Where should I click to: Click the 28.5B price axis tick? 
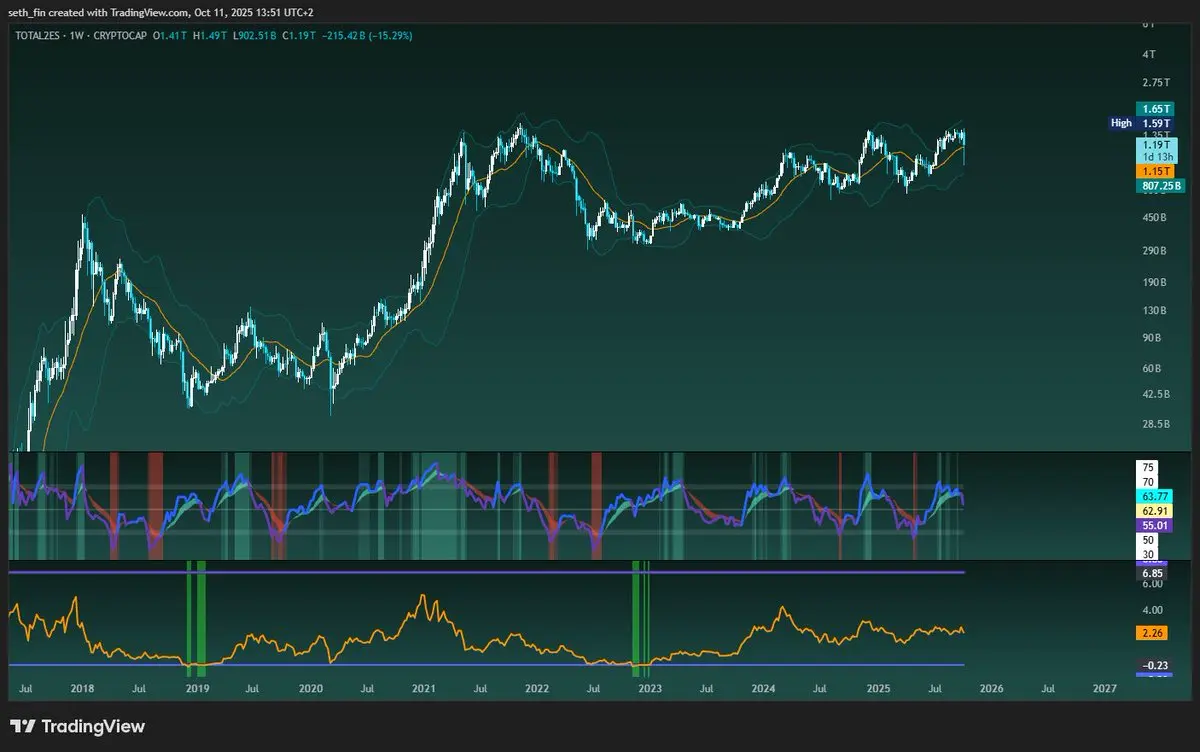1154,425
